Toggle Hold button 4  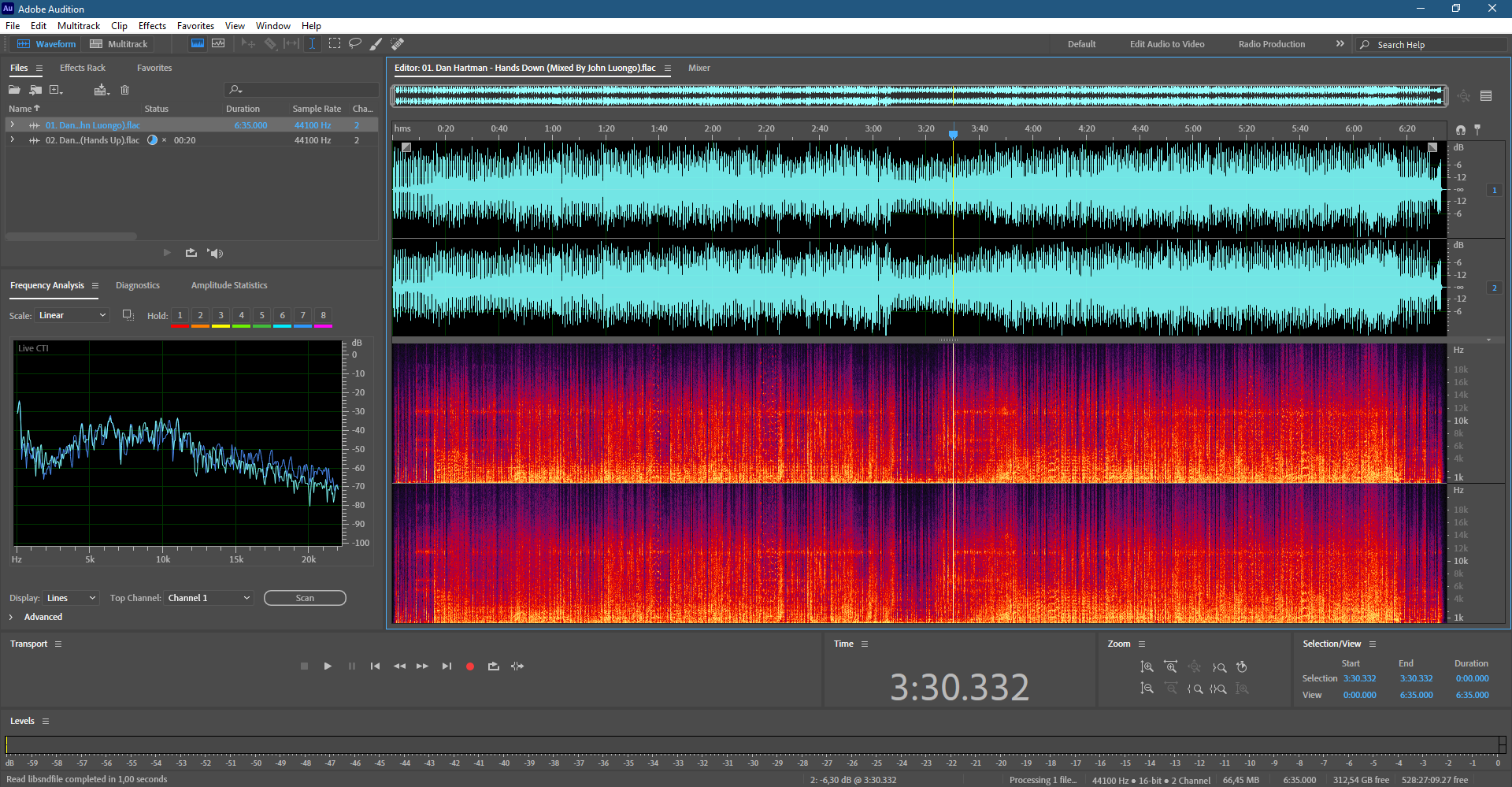241,315
